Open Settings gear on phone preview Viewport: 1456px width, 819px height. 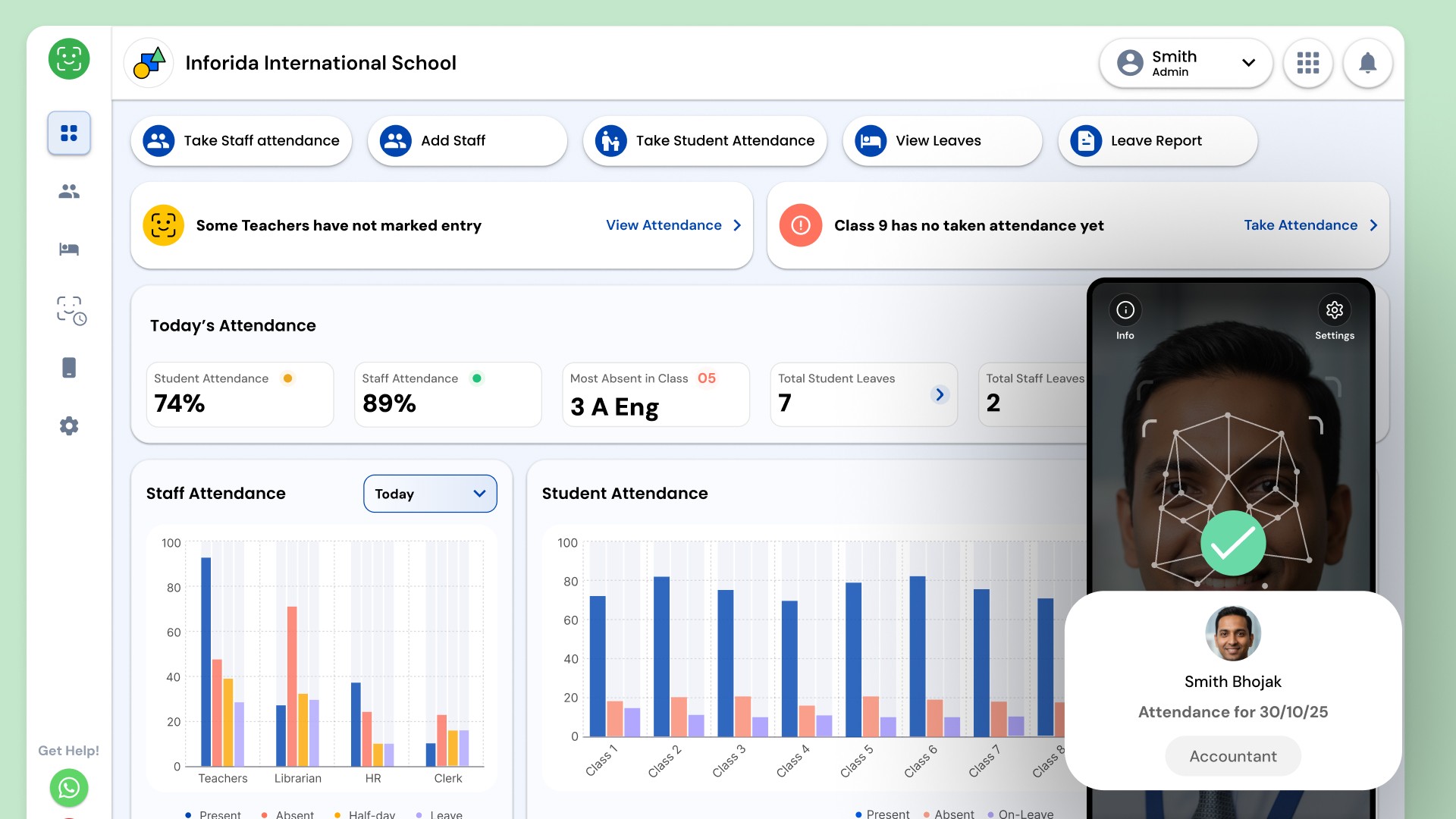point(1334,310)
